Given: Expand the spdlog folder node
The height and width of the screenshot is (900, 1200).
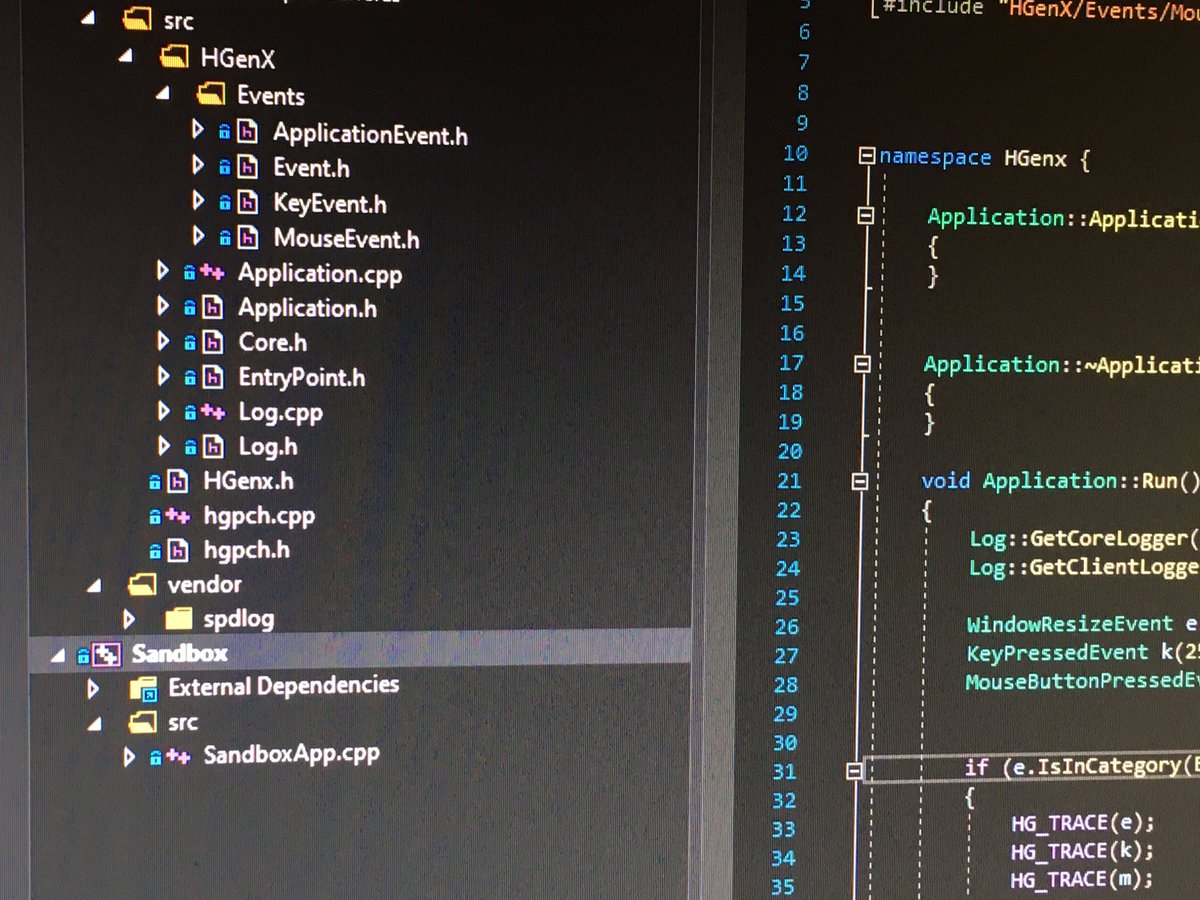Looking at the screenshot, I should coord(129,619).
